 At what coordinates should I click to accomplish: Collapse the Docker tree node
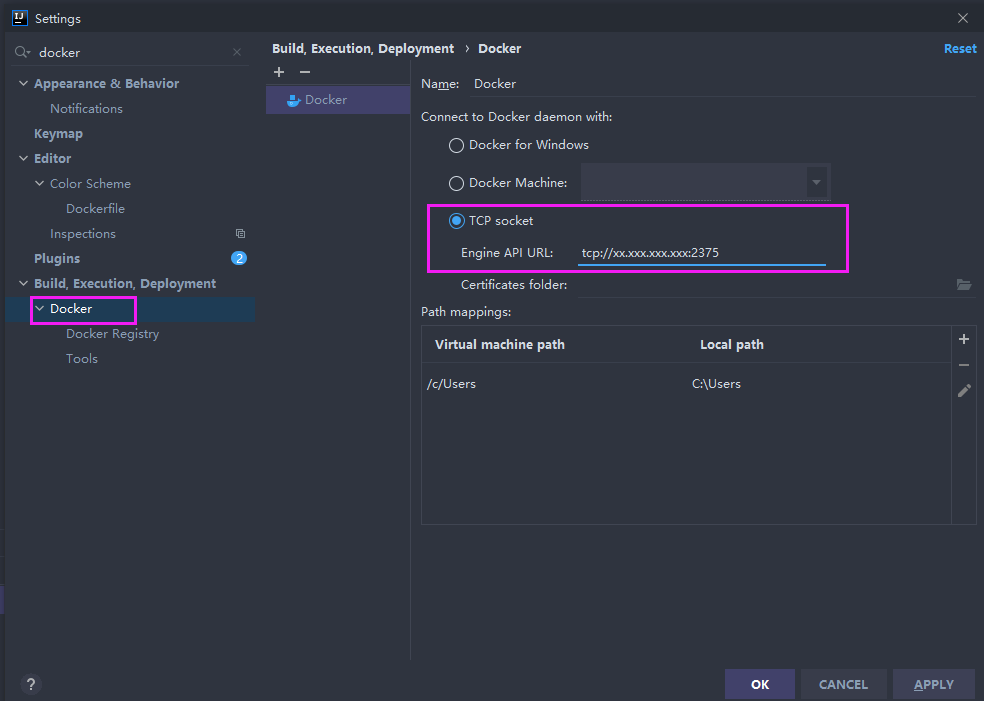point(40,309)
